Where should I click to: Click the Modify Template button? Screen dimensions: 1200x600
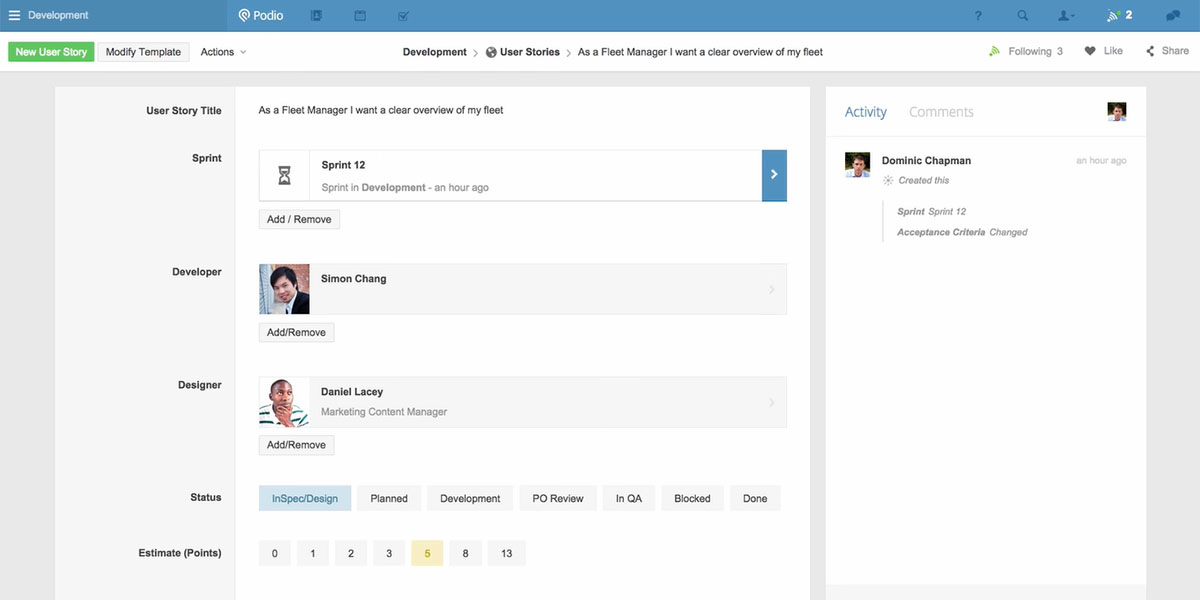143,52
